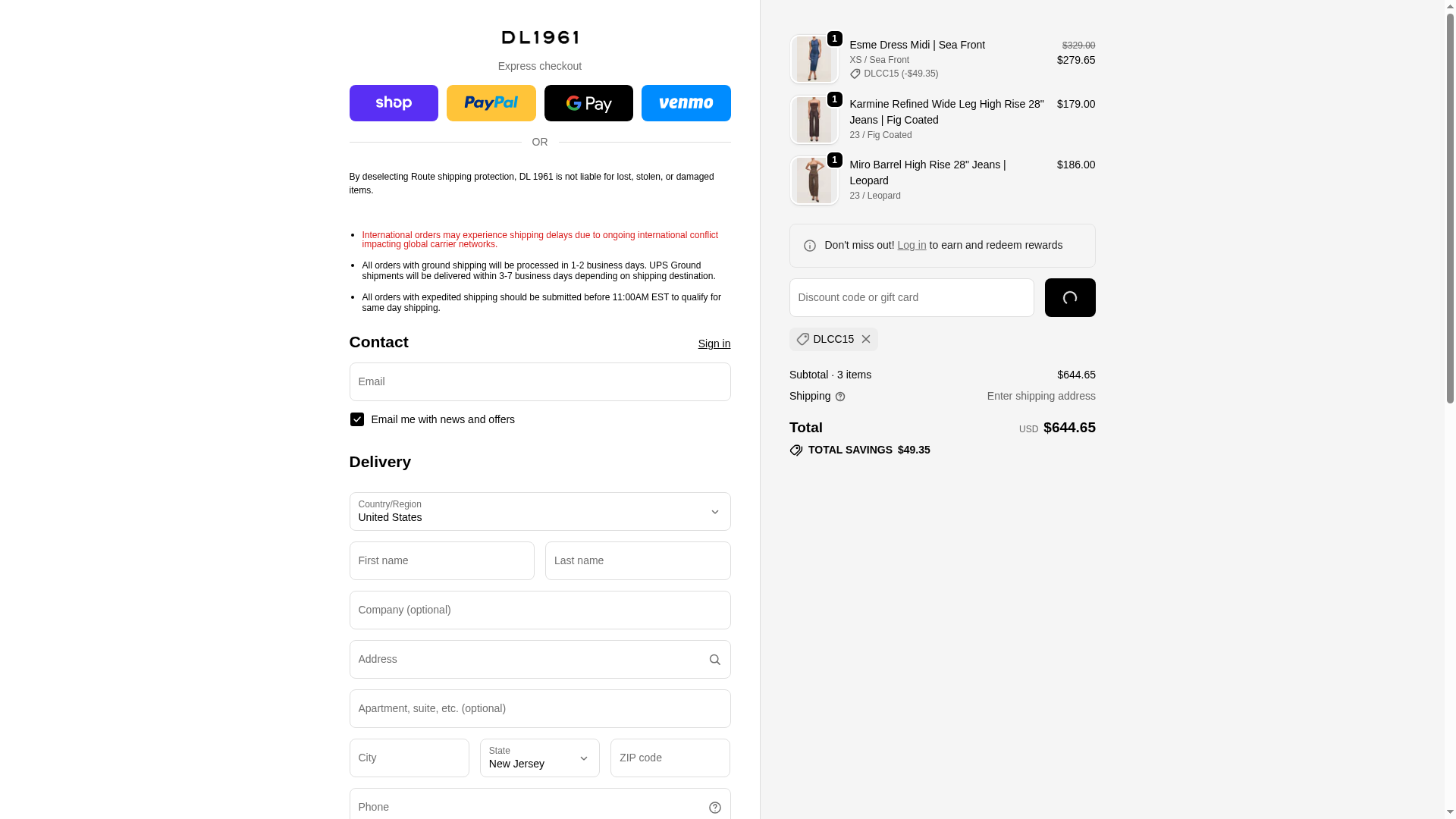Image resolution: width=1456 pixels, height=819 pixels.
Task: Uncheck Email me with news and offers
Action: 357,419
